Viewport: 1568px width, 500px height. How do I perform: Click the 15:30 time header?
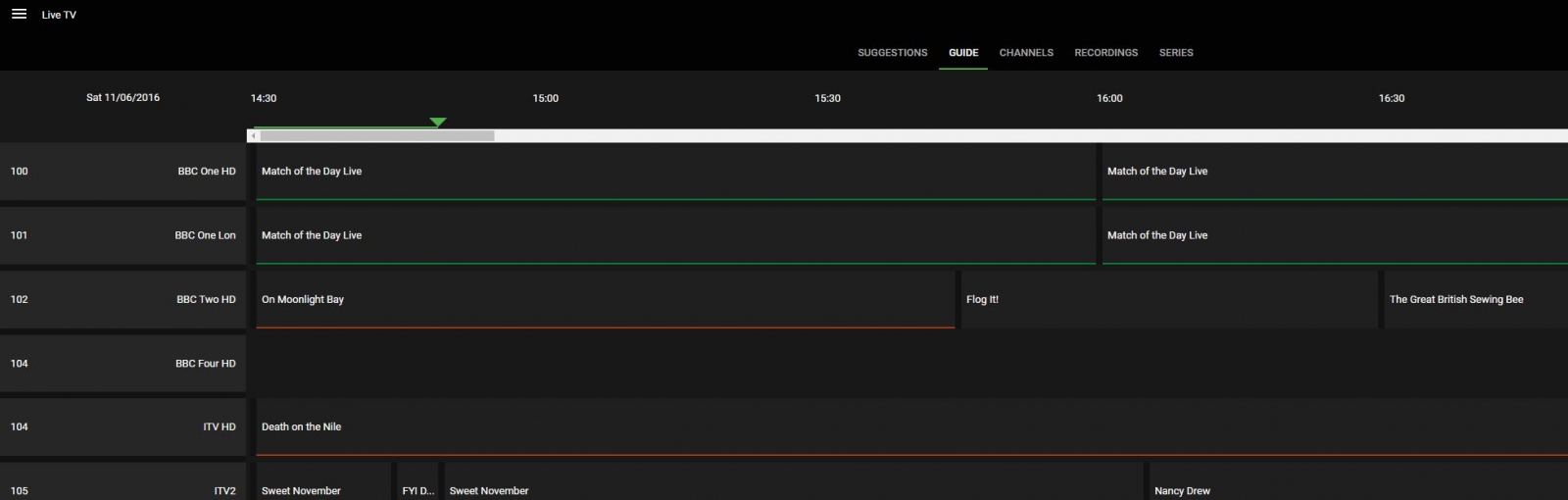(x=828, y=99)
